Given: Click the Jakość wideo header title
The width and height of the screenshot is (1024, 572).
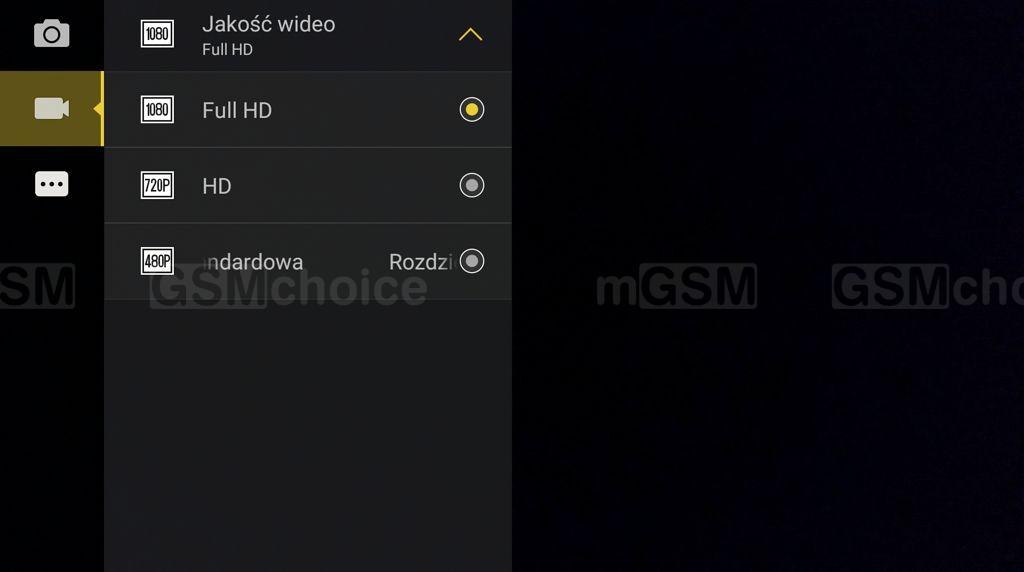Looking at the screenshot, I should pos(268,24).
